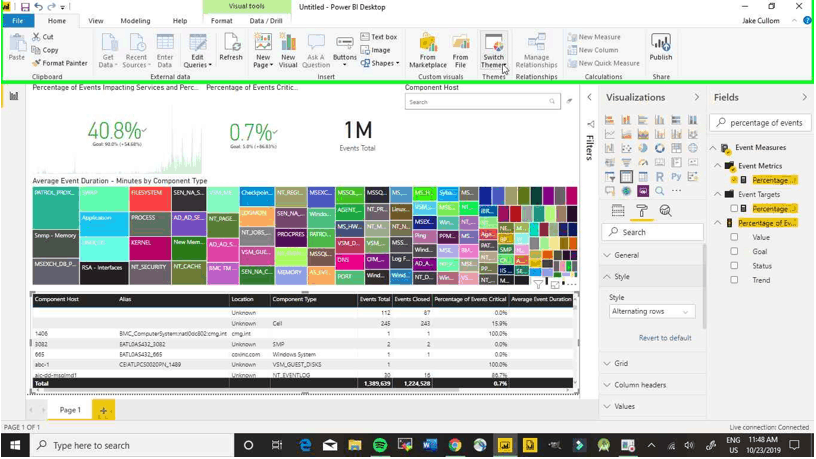Check the Trend field checkbox
Screen dimensions: 816x459
(734, 280)
